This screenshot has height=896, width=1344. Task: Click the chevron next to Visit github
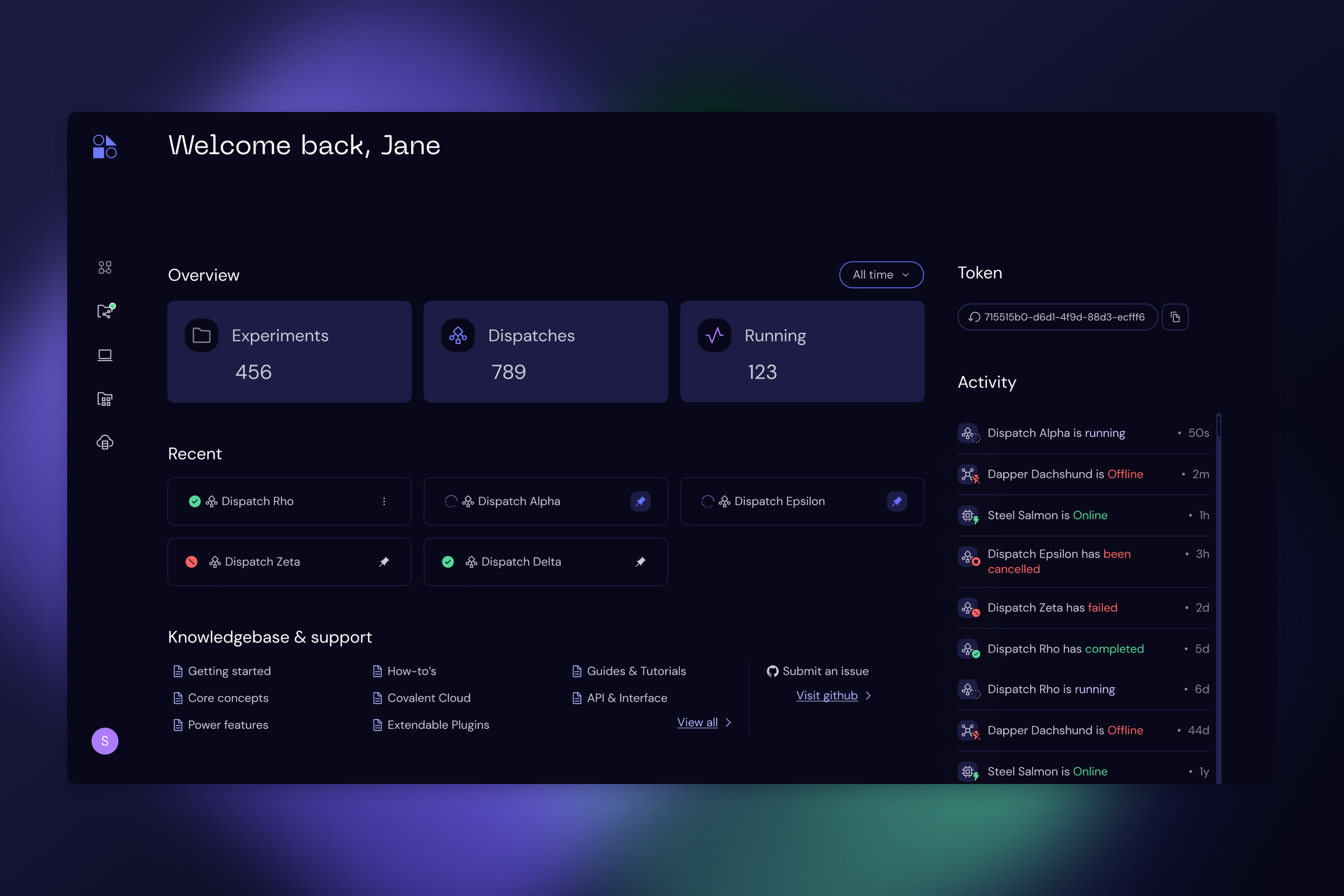[x=869, y=695]
